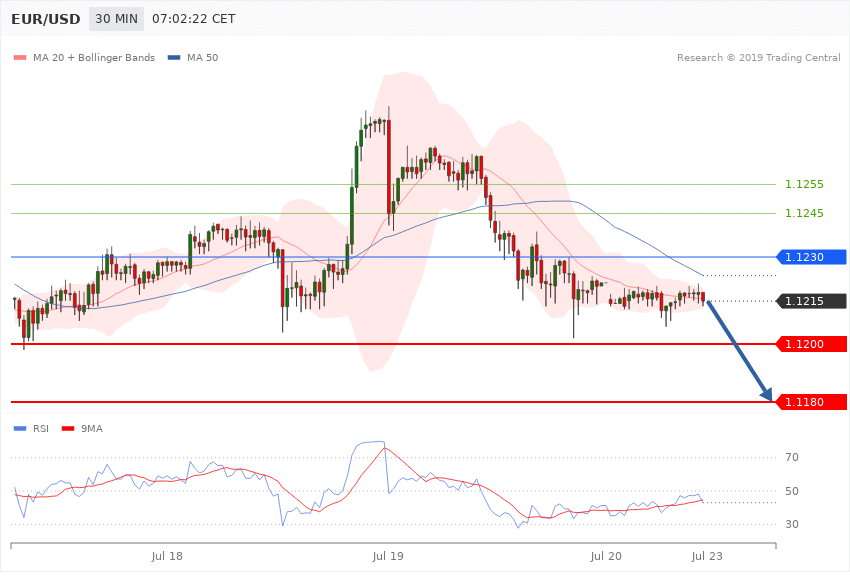
Task: Click the RSI 70 axis value
Action: [792, 457]
